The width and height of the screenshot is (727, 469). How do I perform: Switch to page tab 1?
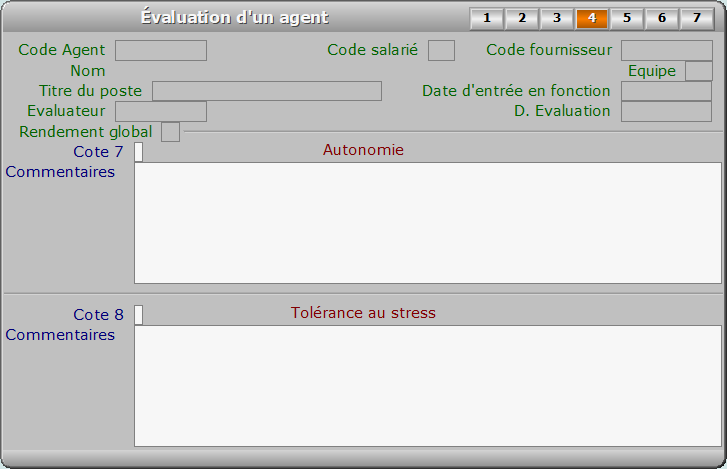click(487, 18)
